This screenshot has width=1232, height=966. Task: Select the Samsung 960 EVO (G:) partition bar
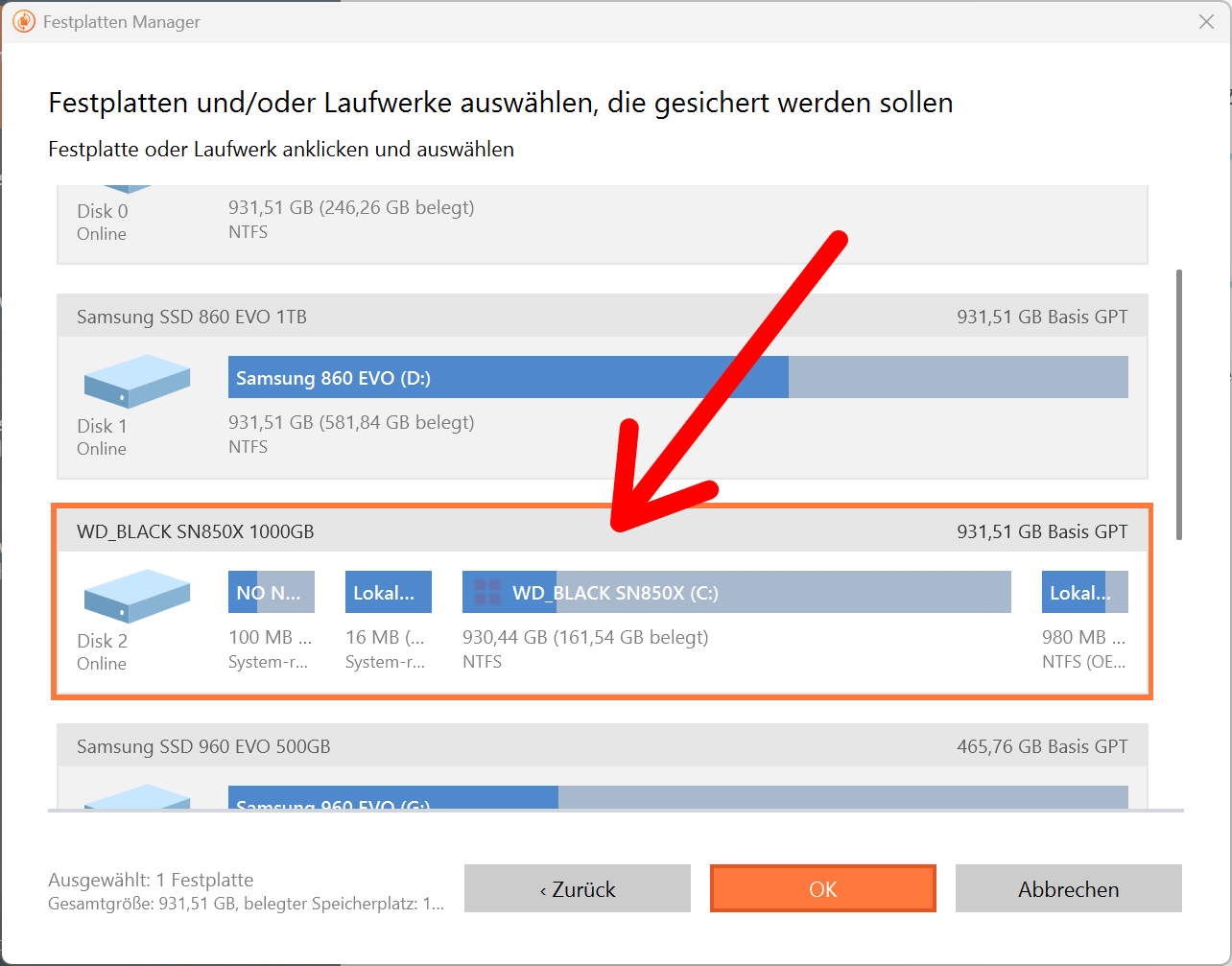coord(678,797)
